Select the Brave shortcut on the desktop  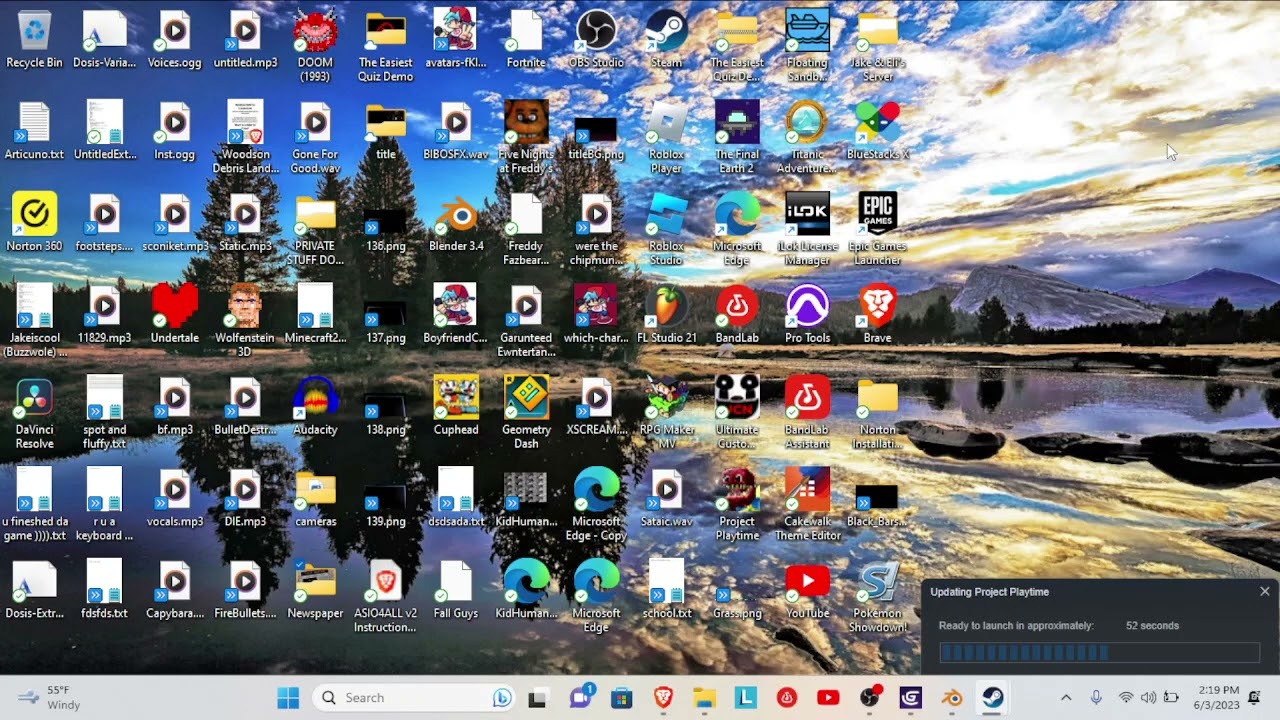coord(877,315)
